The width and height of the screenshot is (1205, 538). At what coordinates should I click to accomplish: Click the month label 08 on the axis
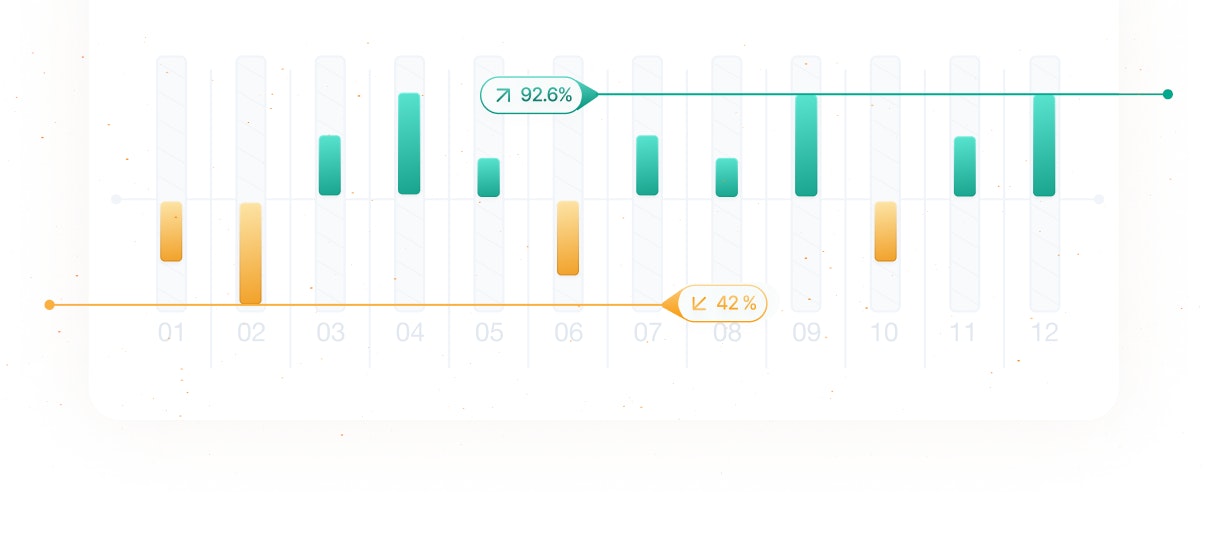click(x=727, y=333)
